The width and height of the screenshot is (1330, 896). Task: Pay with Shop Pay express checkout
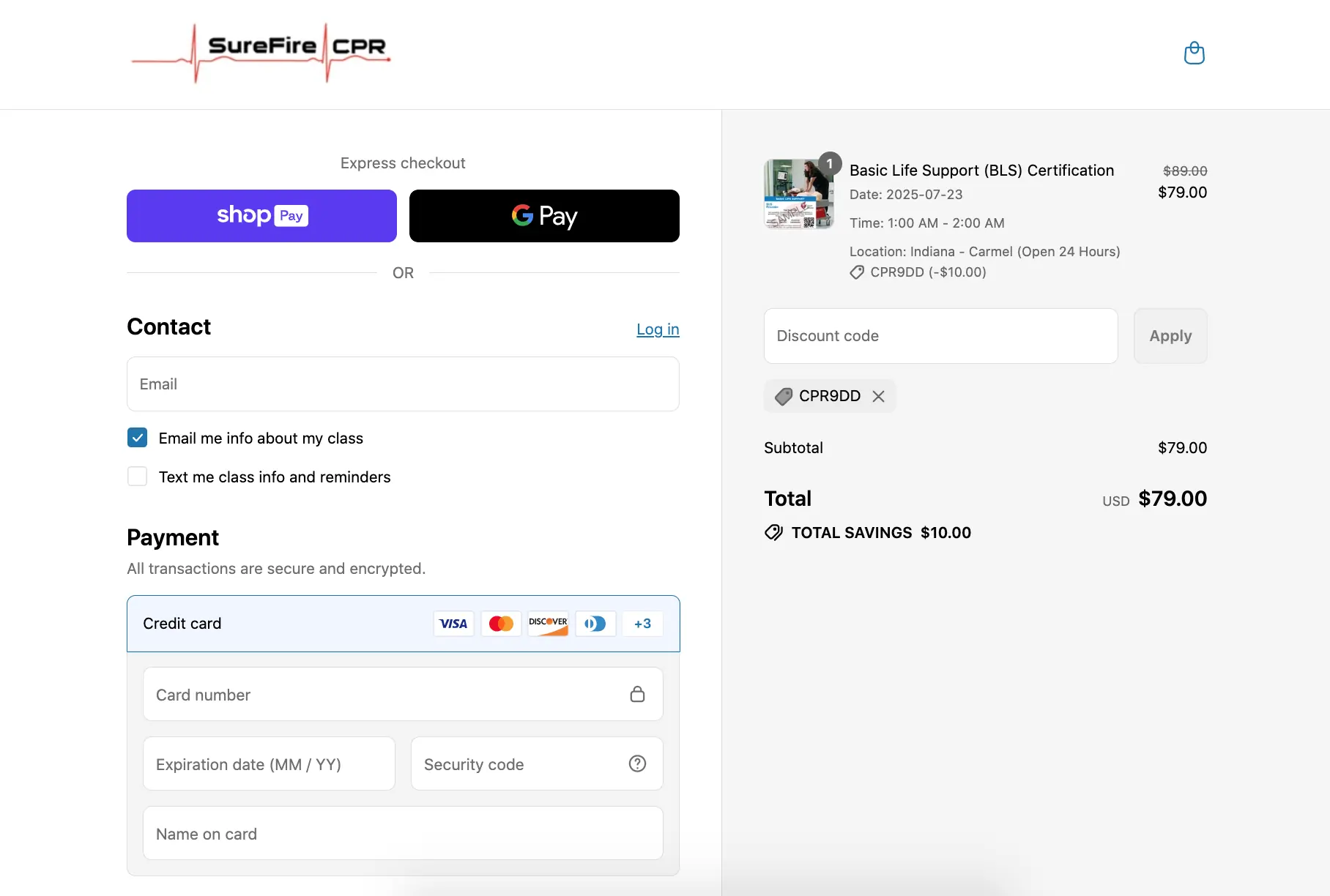click(261, 216)
